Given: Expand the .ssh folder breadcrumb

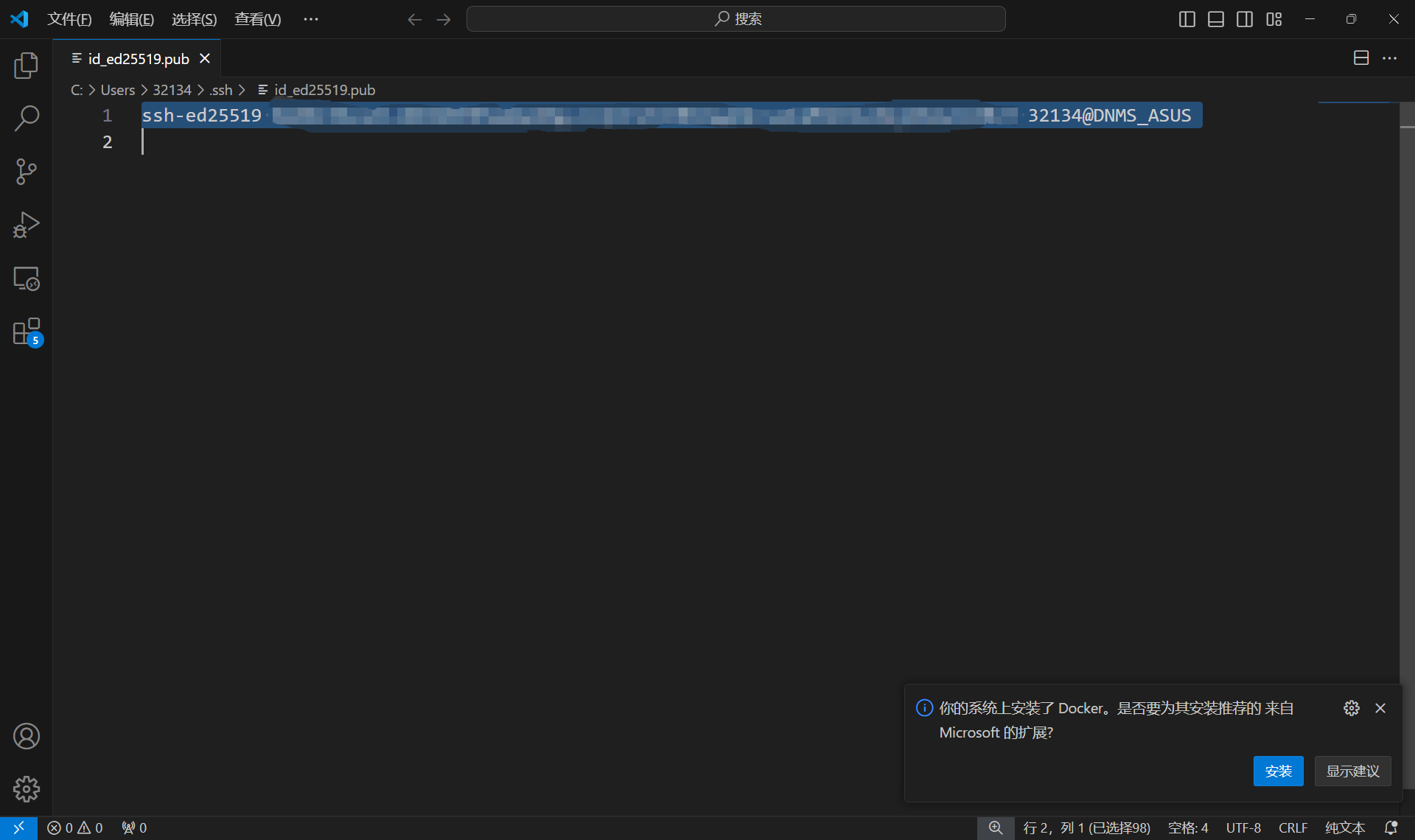Looking at the screenshot, I should coord(221,90).
